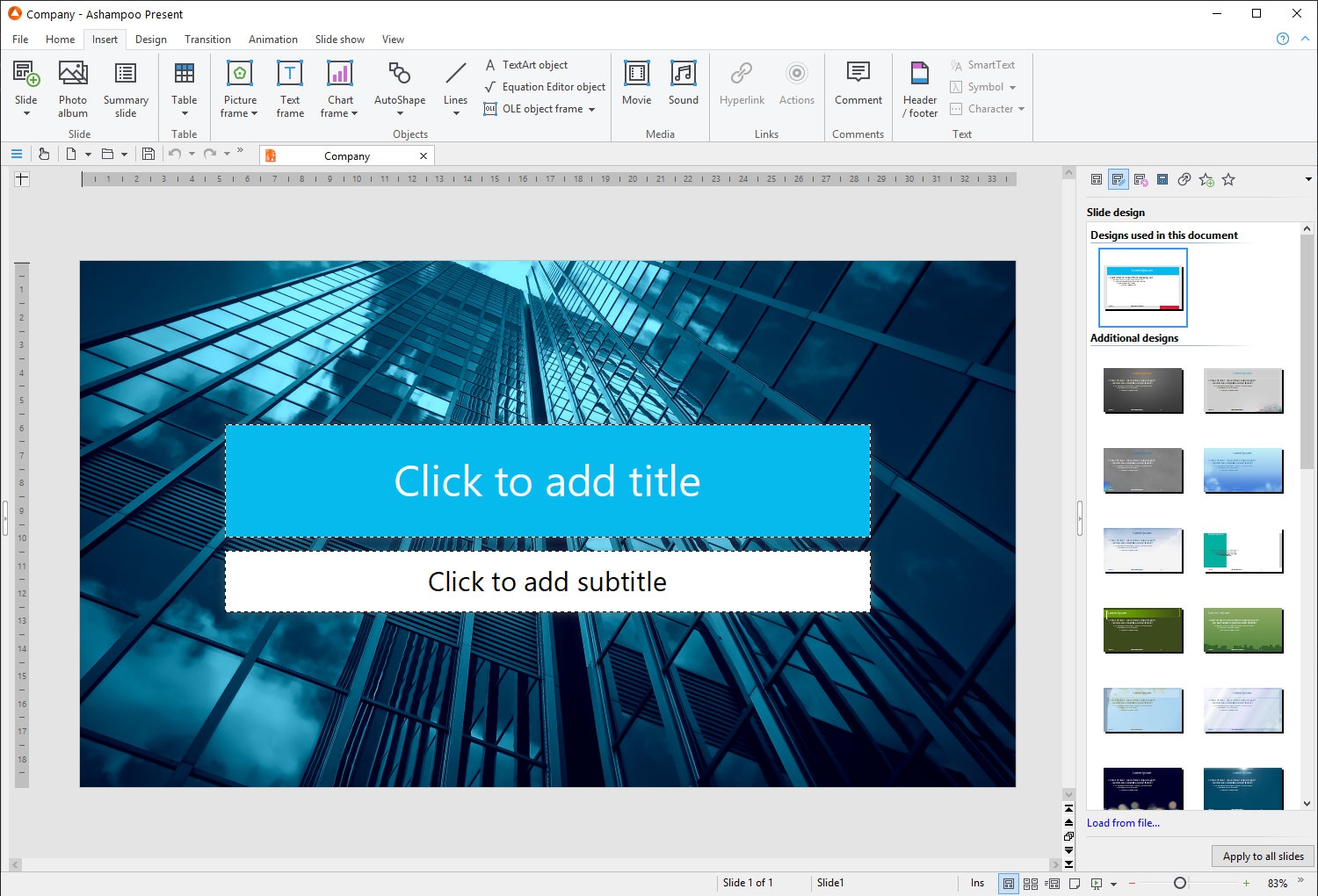This screenshot has height=896, width=1318.
Task: Click the Summary slide icon
Action: pyautogui.click(x=126, y=74)
